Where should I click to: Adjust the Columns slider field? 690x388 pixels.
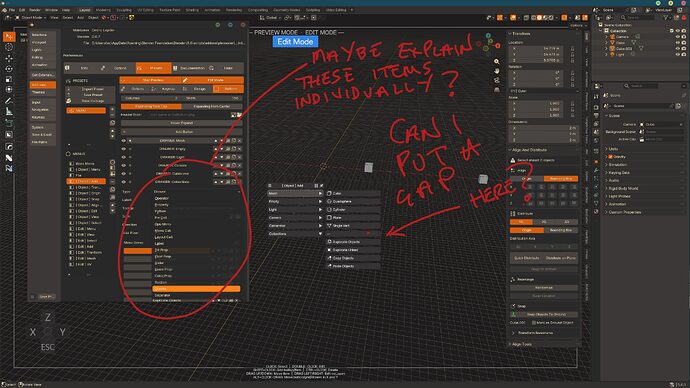pyautogui.click(x=150, y=98)
